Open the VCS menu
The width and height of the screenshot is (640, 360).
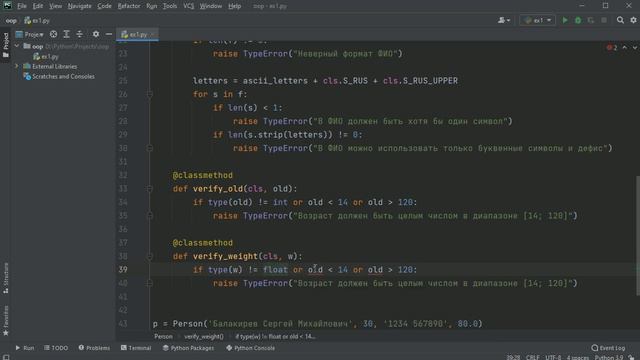[189, 6]
